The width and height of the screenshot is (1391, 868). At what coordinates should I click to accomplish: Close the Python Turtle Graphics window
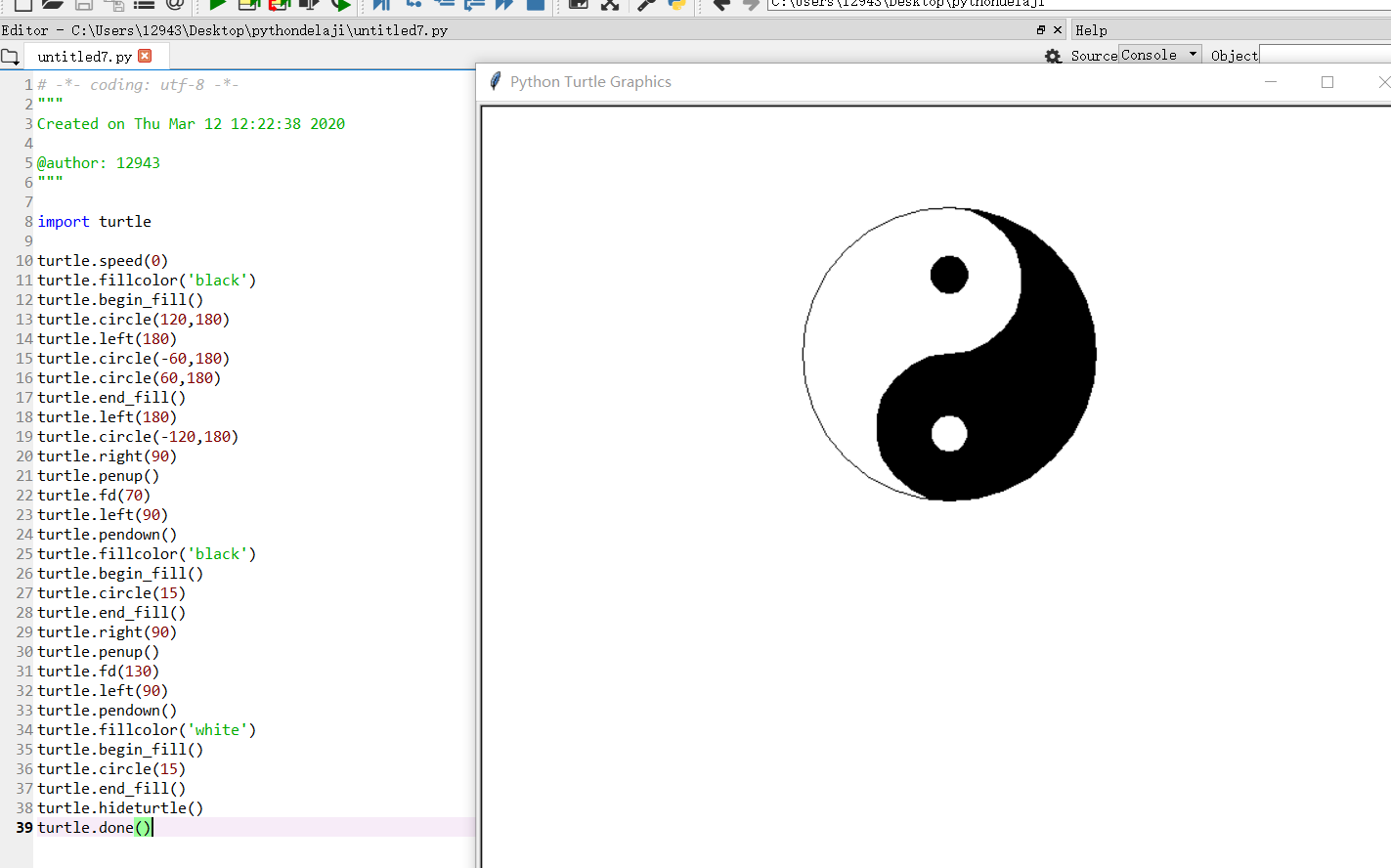tap(1383, 82)
